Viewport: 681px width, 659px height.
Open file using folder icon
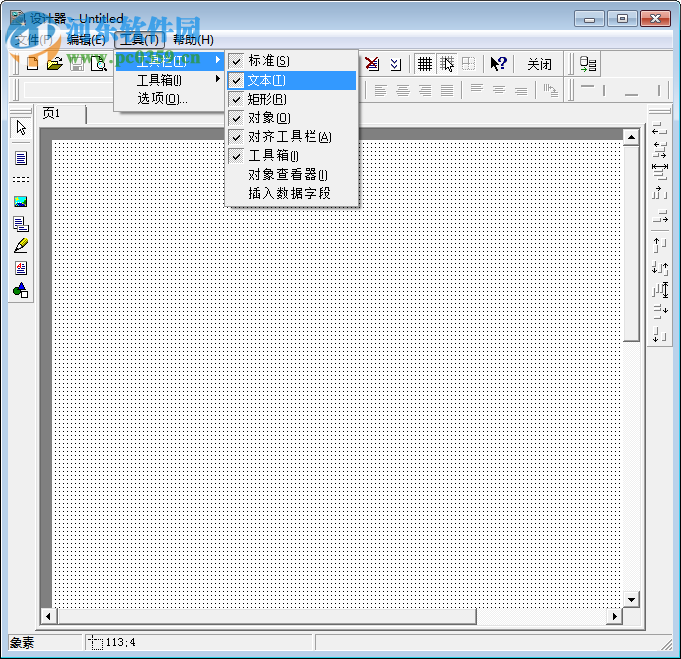[55, 64]
